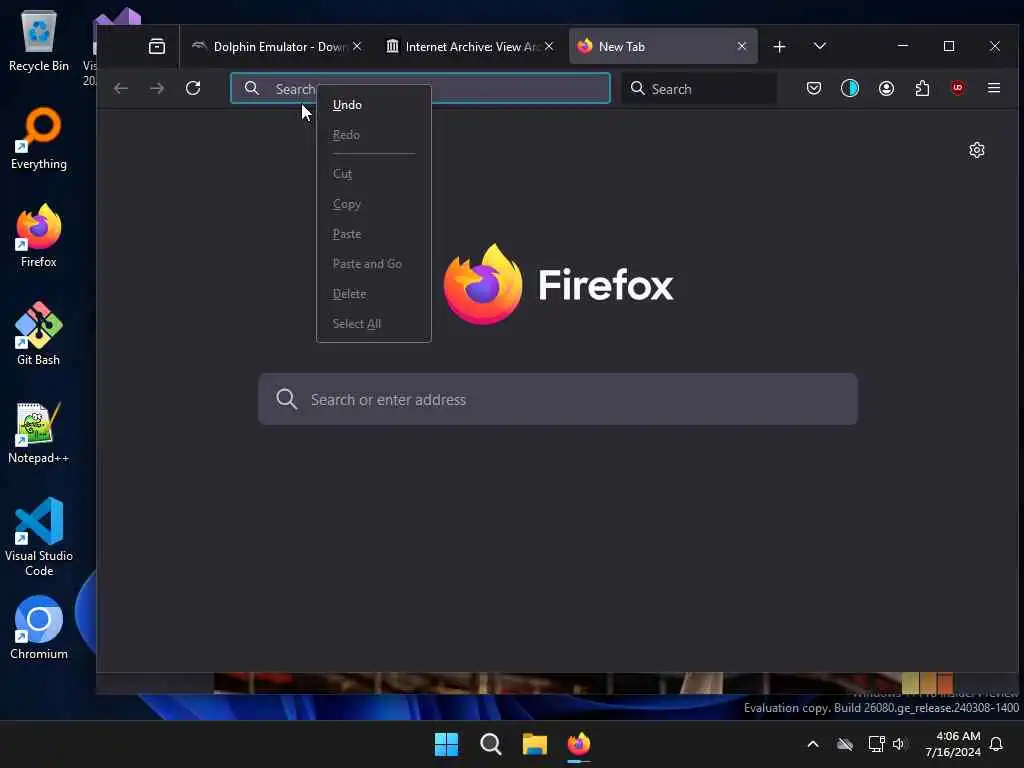Choose Delete in context menu
This screenshot has width=1024, height=768.
tap(374, 294)
